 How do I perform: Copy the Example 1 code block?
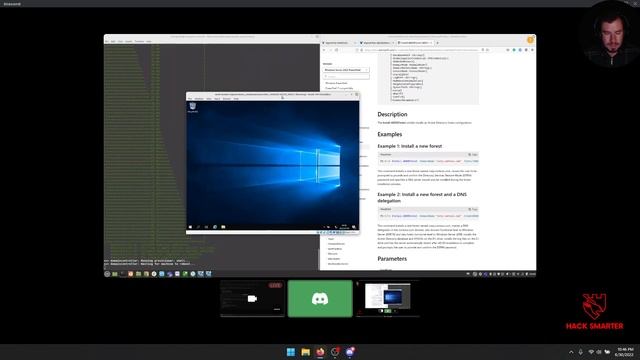[x=473, y=155]
